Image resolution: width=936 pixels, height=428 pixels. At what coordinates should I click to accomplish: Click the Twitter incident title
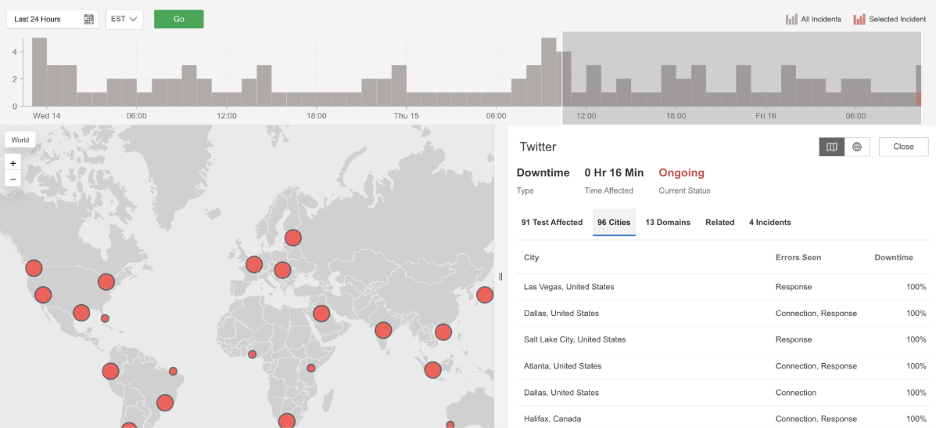click(x=538, y=146)
